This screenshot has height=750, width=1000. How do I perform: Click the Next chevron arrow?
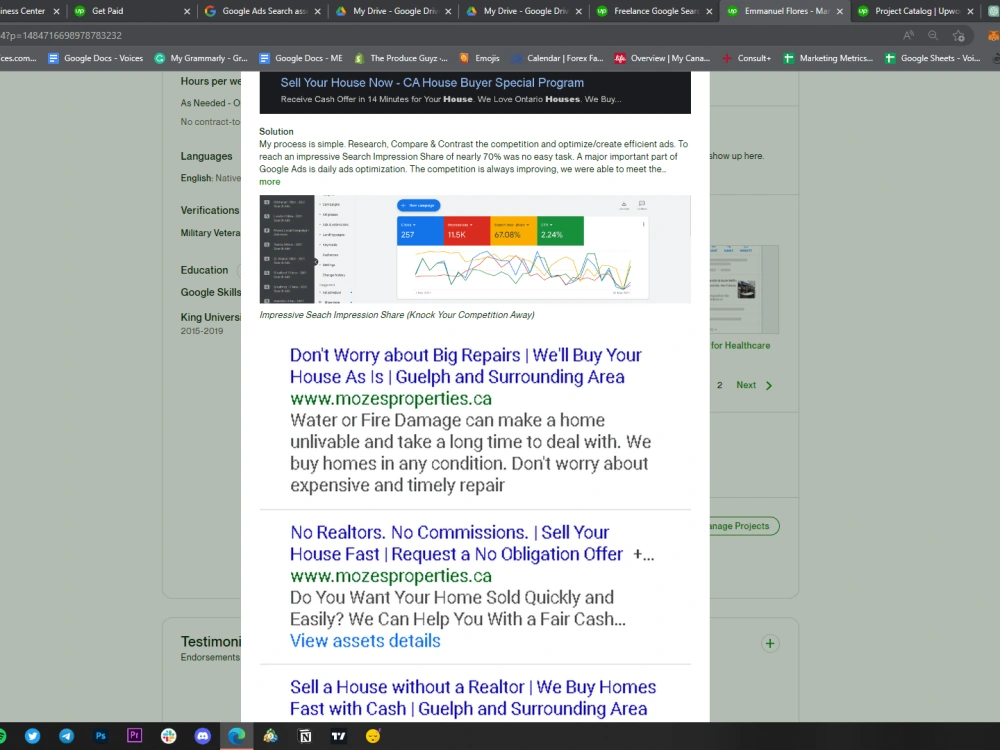[768, 385]
